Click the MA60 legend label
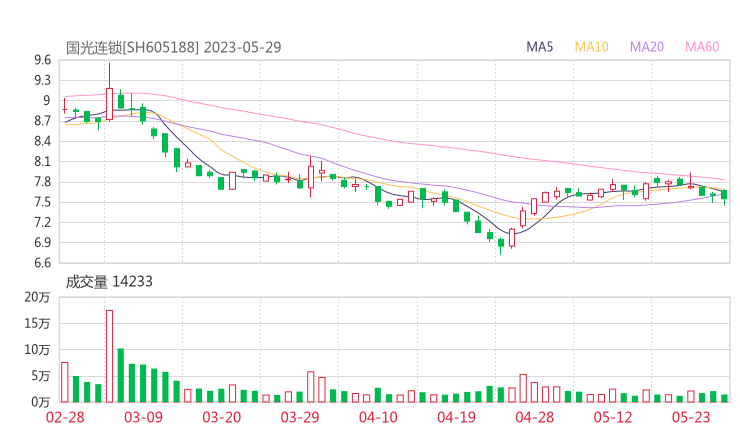This screenshot has width=740, height=440. pos(702,47)
